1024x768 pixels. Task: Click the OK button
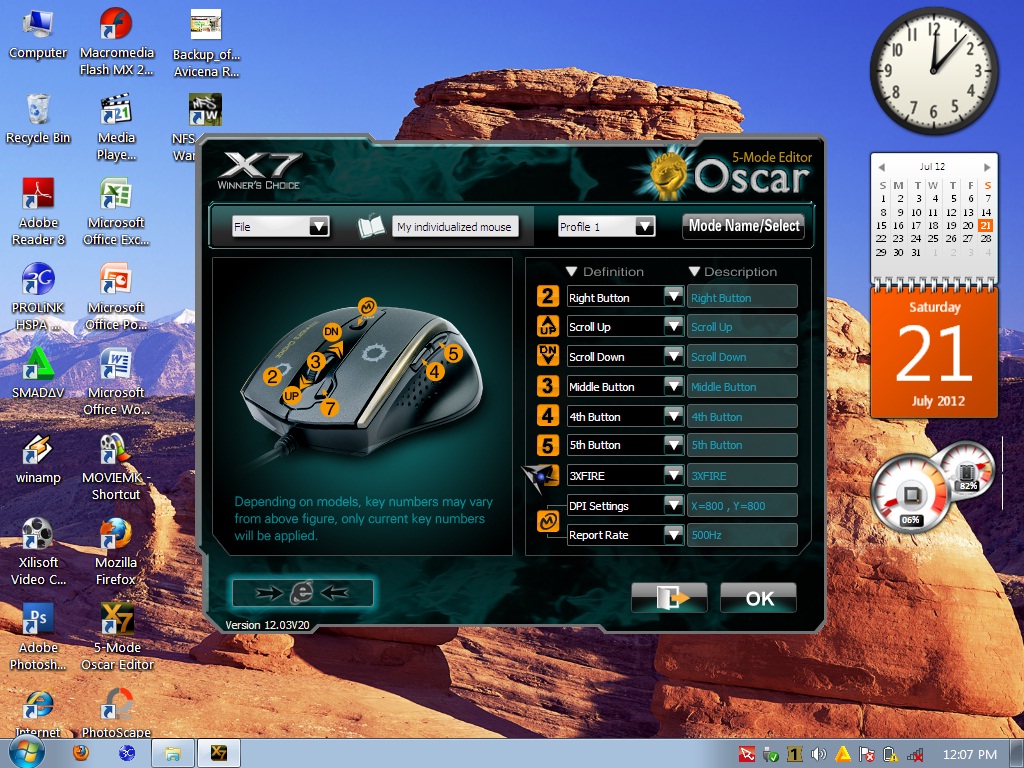759,598
